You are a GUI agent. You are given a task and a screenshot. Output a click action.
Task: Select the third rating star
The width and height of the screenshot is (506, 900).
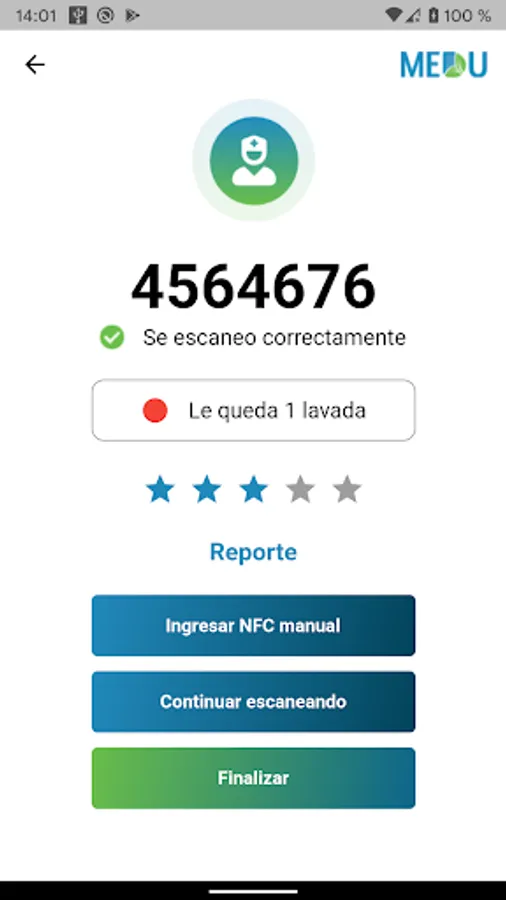point(254,490)
